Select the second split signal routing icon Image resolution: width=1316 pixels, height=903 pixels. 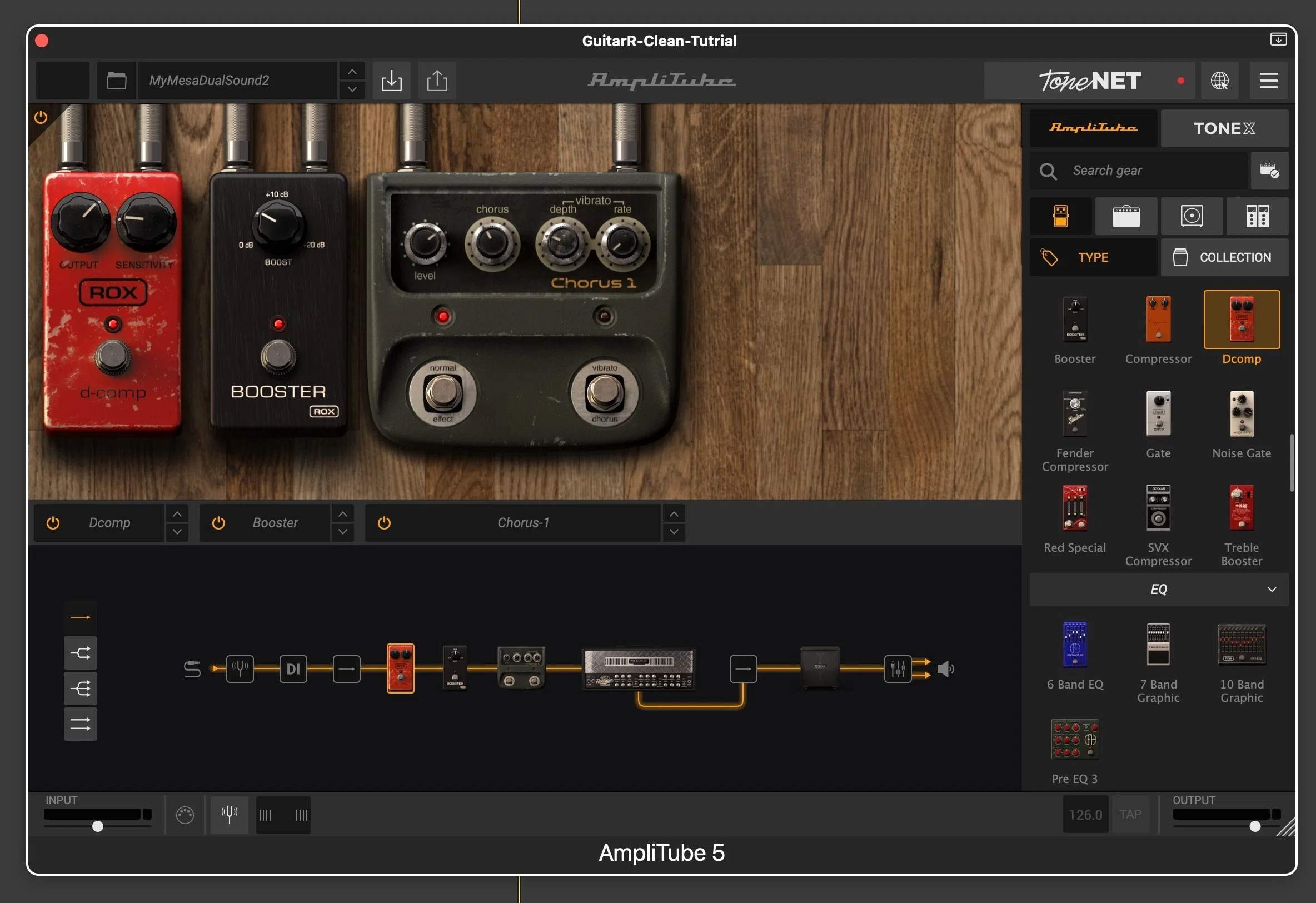[81, 653]
